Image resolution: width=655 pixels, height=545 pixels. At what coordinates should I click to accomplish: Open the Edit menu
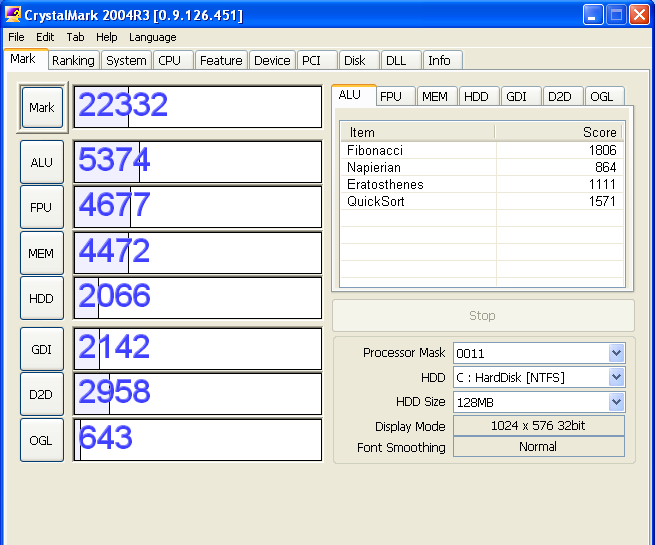pyautogui.click(x=45, y=37)
